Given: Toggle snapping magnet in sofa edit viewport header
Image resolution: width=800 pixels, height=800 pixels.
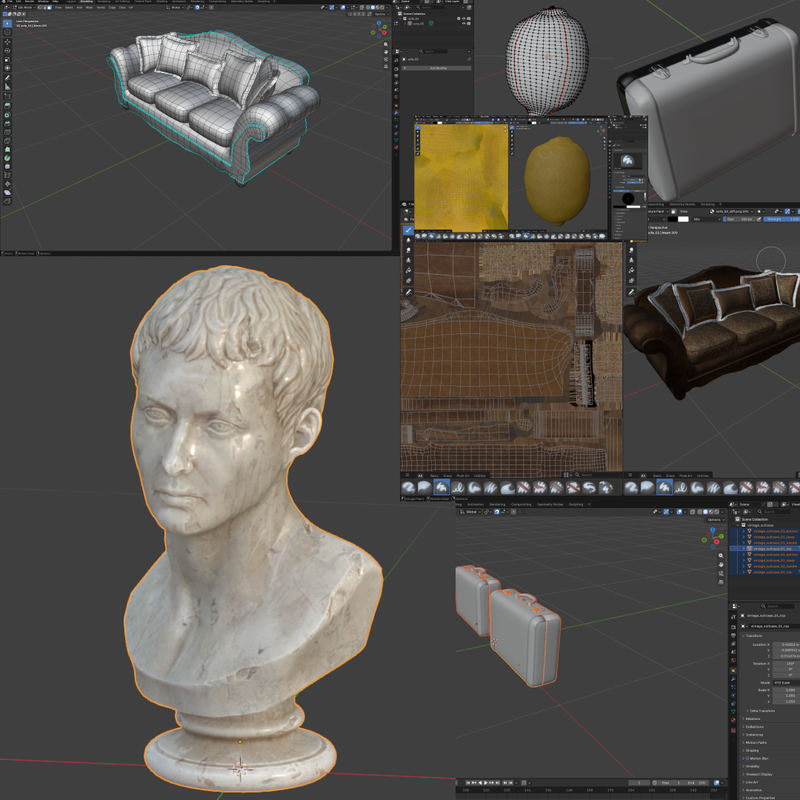Looking at the screenshot, I should tap(197, 7).
